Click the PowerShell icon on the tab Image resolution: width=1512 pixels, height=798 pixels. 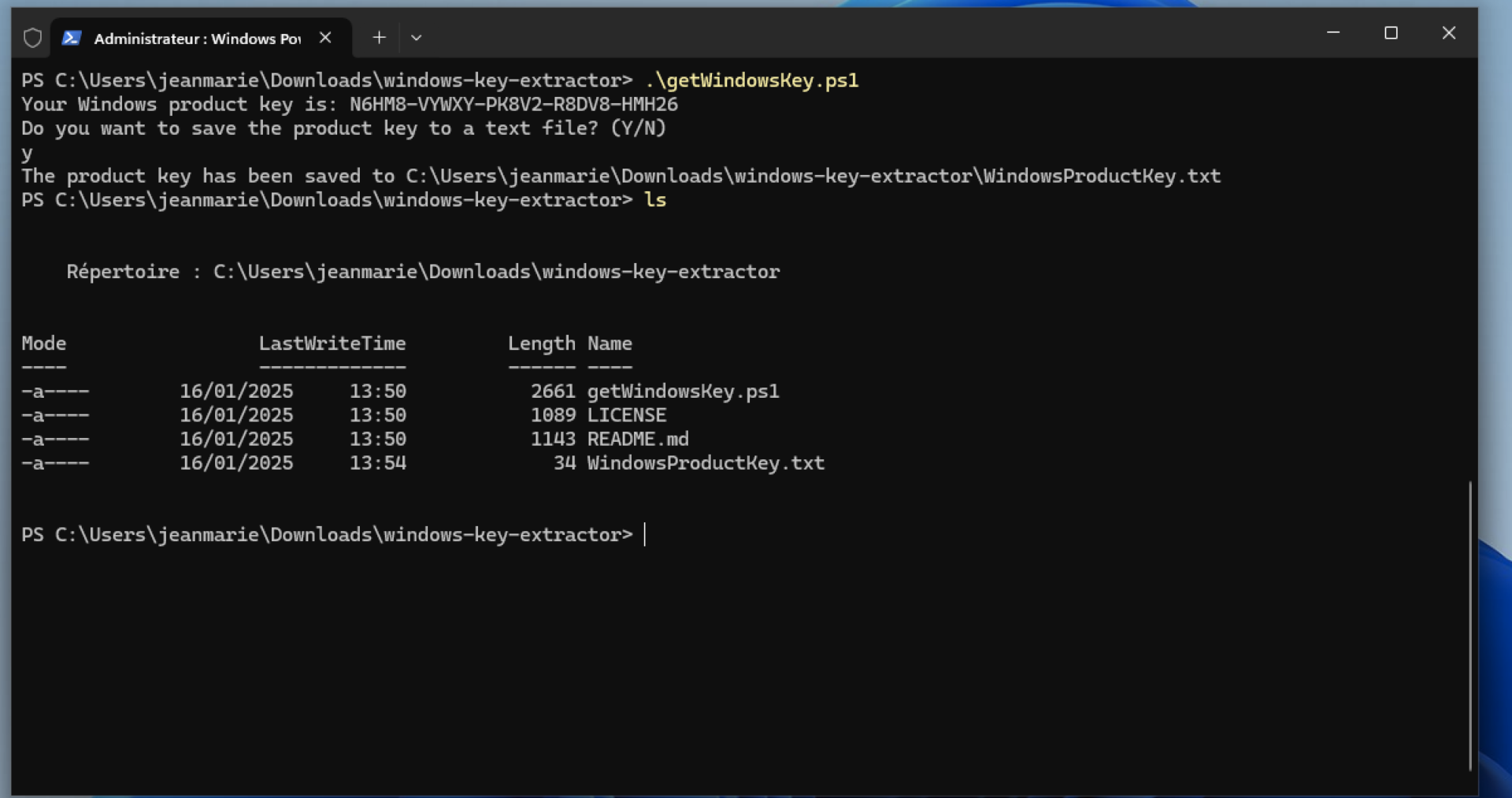tap(72, 38)
